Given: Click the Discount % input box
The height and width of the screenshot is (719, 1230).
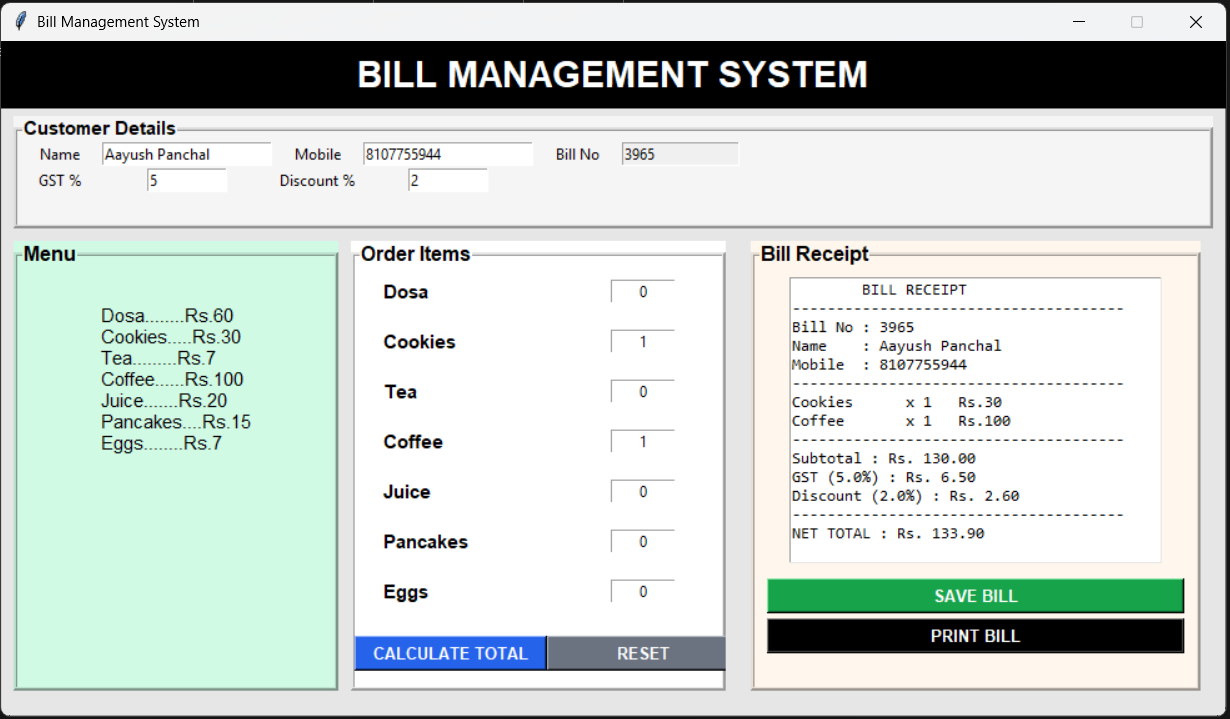Looking at the screenshot, I should (447, 181).
